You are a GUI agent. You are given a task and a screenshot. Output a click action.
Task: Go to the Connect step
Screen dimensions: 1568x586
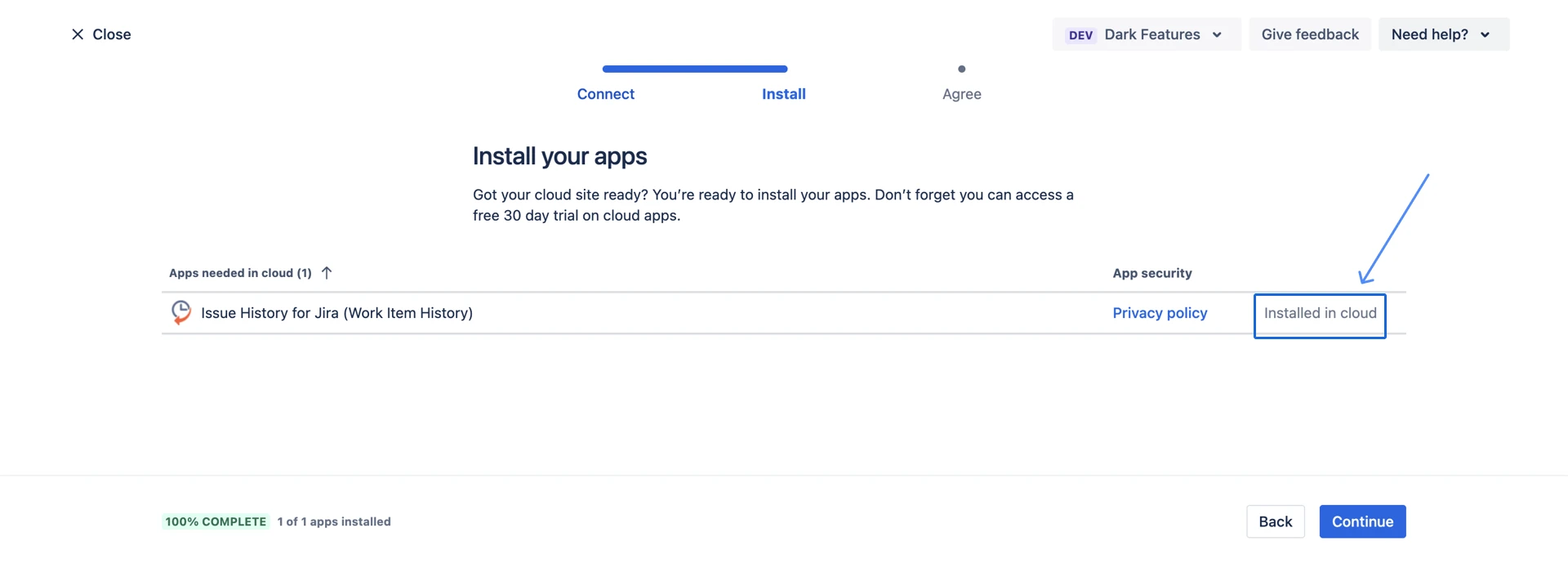point(606,94)
